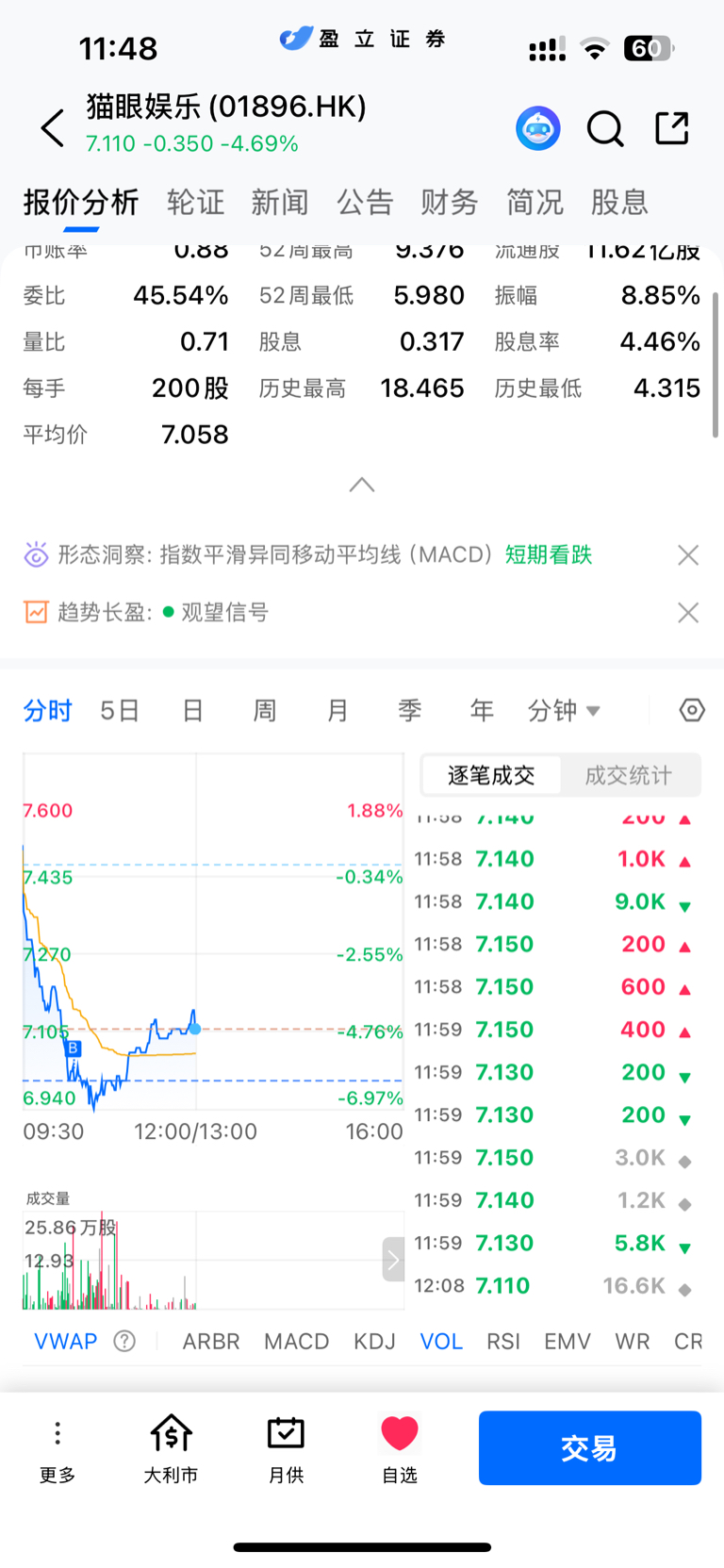Tap the battery indicator in status bar
The image size is (724, 1568).
[x=649, y=48]
